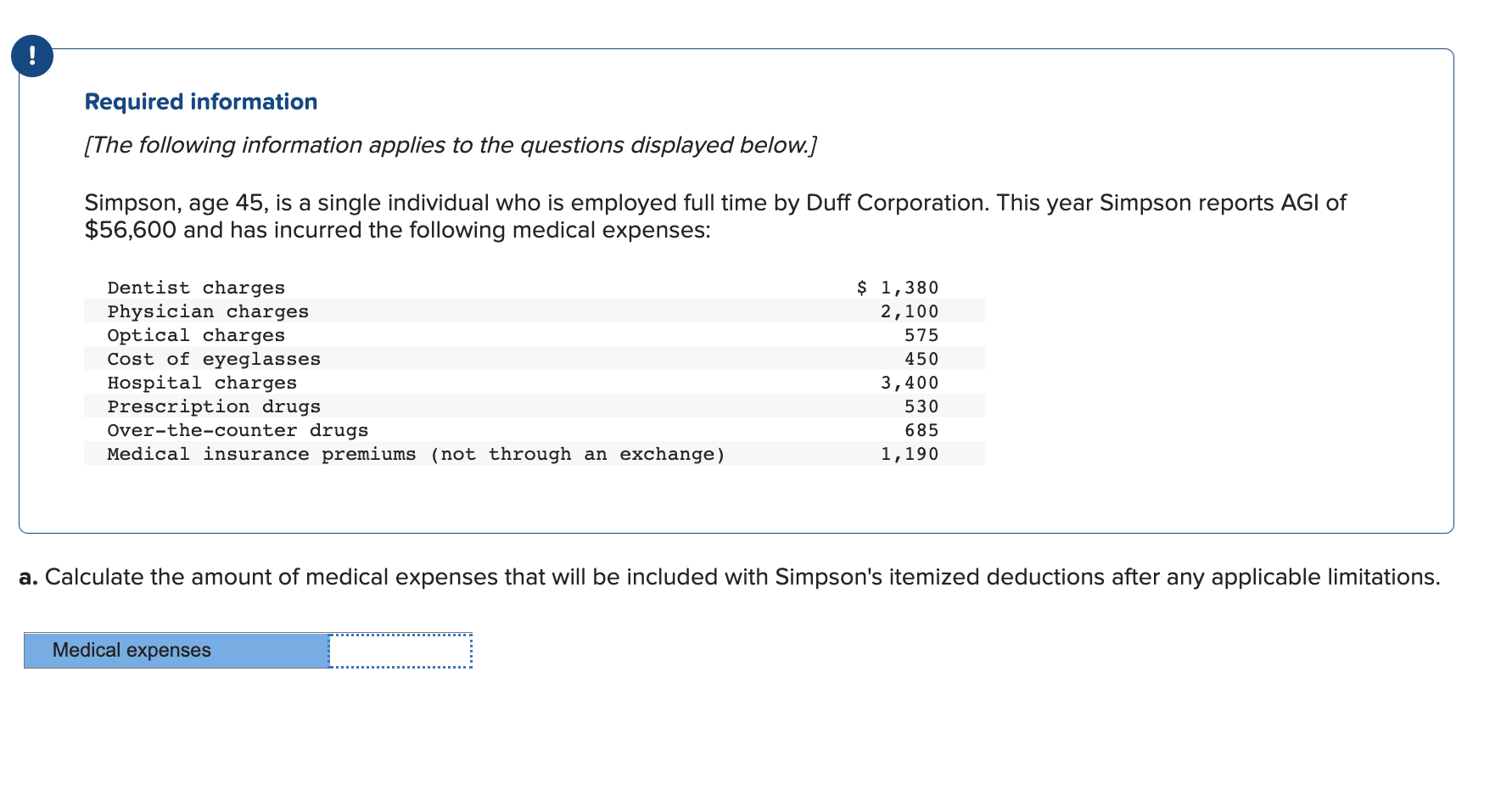Click the Optical charges amount 575
The image size is (1512, 806).
click(x=922, y=335)
